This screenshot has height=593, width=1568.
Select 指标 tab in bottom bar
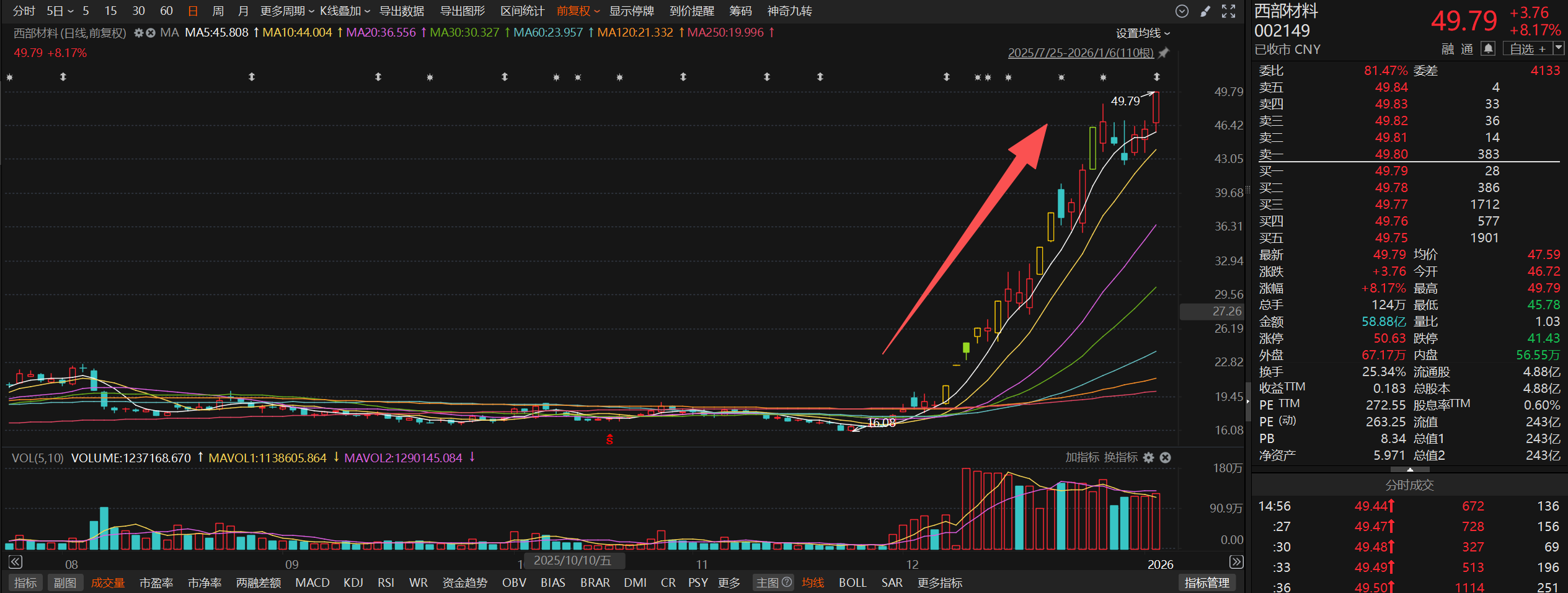tap(25, 582)
